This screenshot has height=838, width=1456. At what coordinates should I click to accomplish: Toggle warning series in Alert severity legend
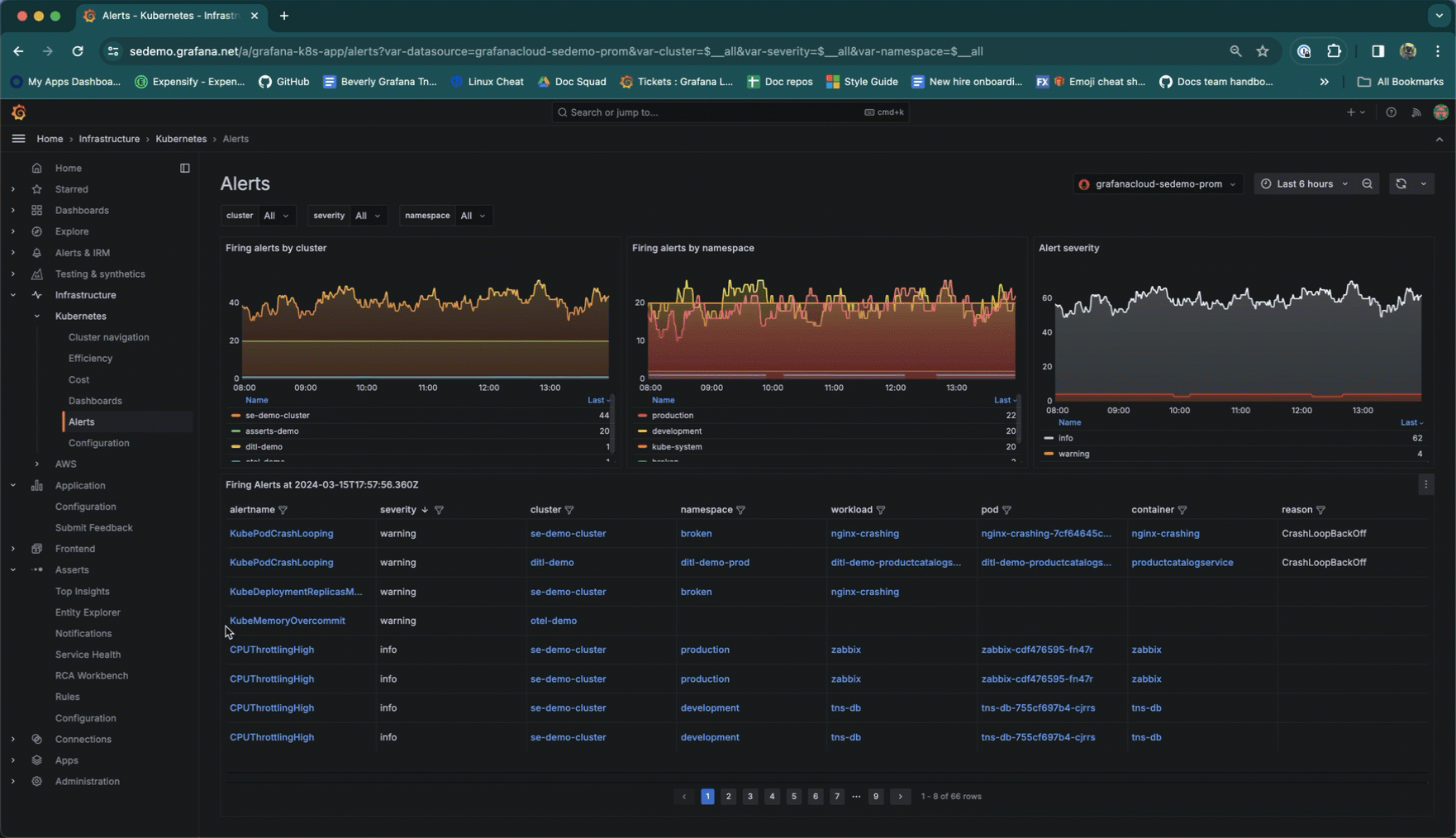(x=1073, y=454)
